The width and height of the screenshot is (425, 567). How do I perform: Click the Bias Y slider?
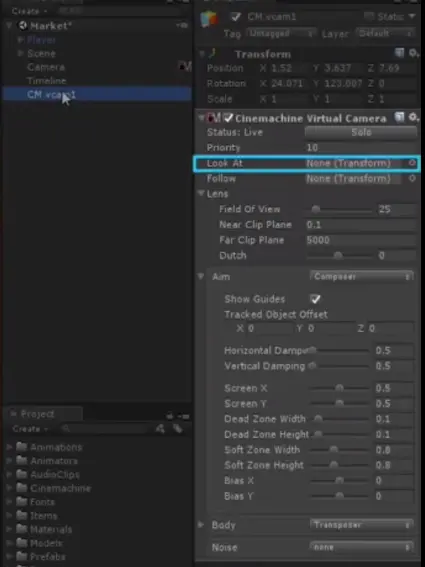click(339, 496)
